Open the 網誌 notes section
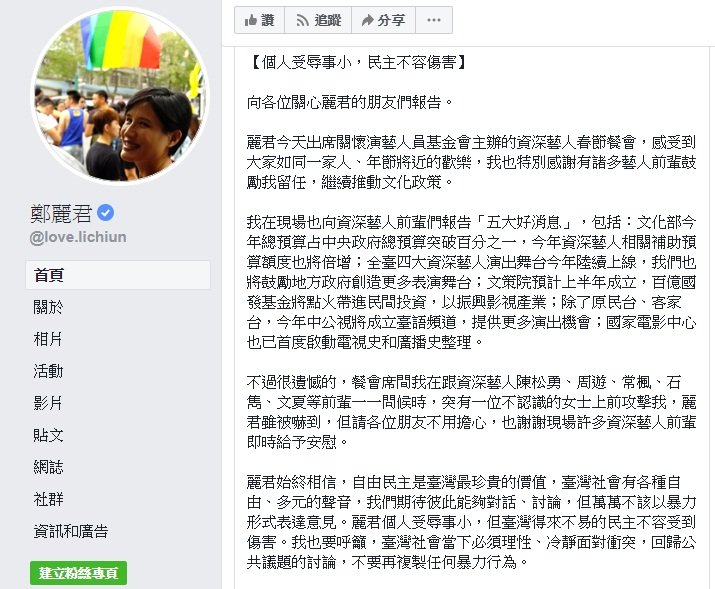This screenshot has height=589, width=715. 48,467
